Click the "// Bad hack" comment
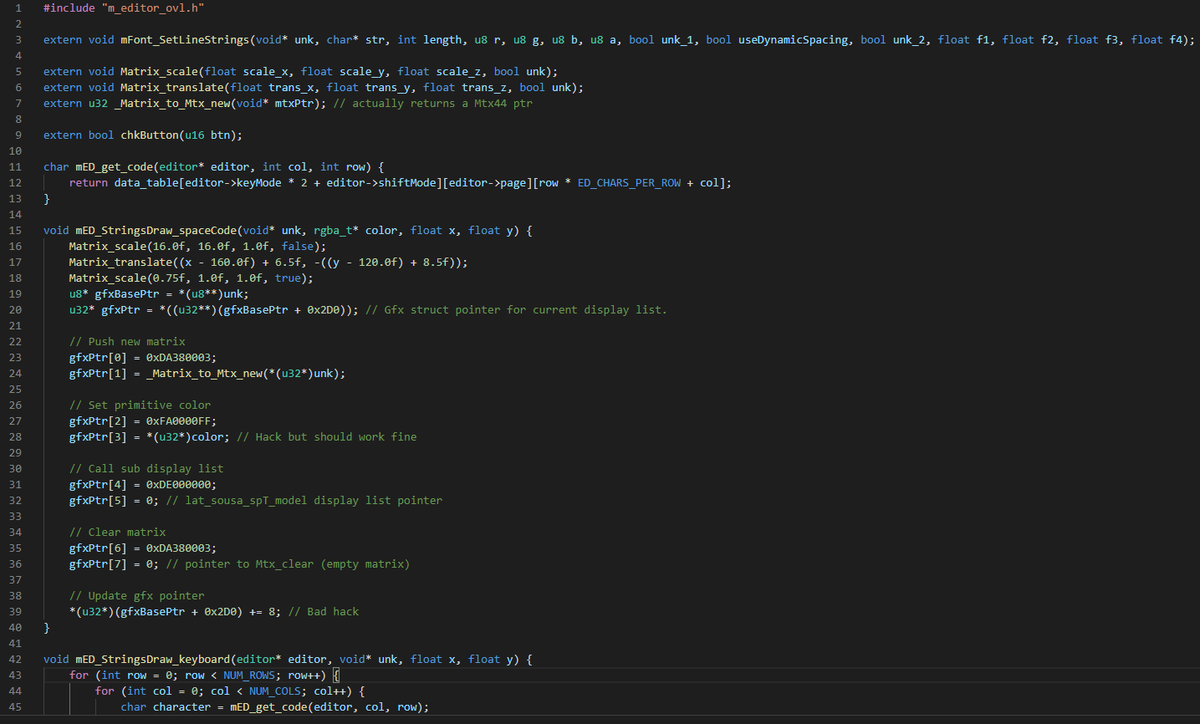This screenshot has height=724, width=1200. coord(322,611)
